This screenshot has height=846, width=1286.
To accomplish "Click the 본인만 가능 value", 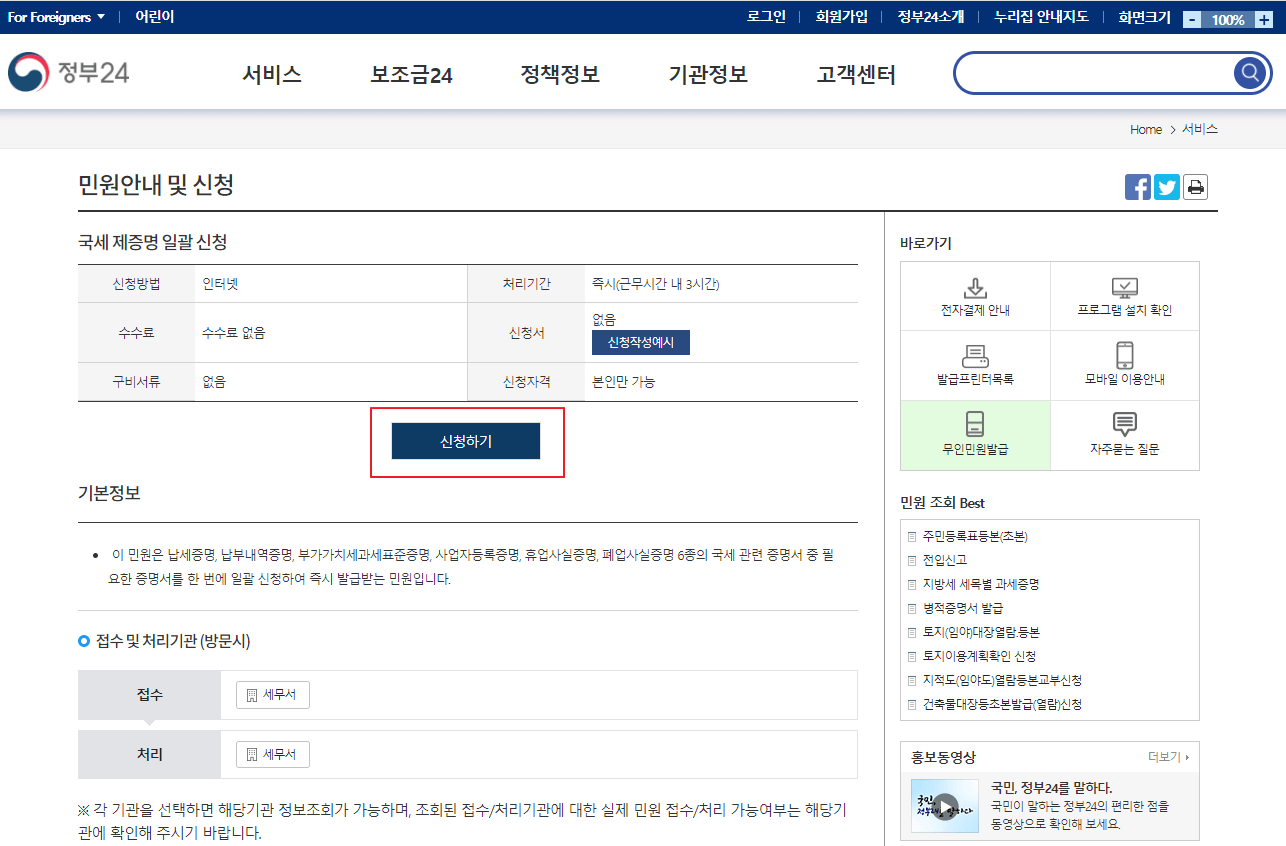I will point(623,382).
